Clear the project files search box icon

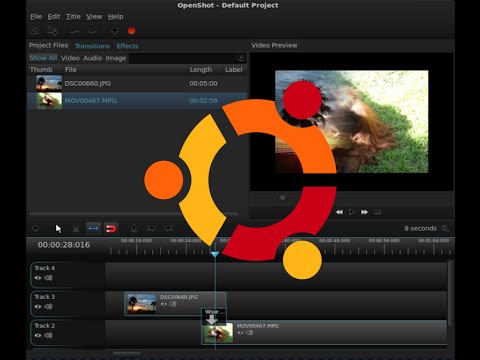[x=240, y=58]
